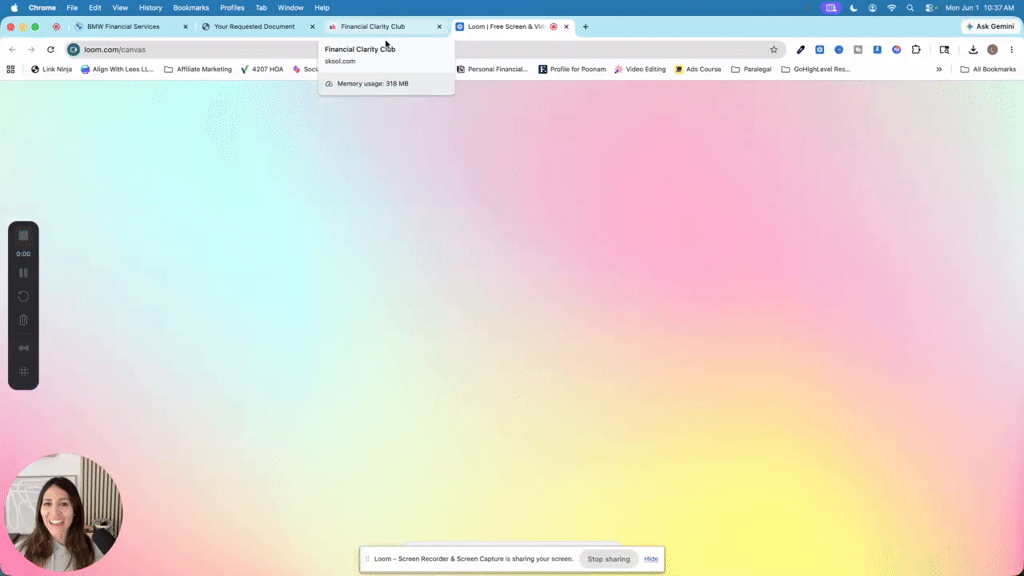Click the blue circular extension icon
The width and height of the screenshot is (1024, 576).
[x=839, y=50]
